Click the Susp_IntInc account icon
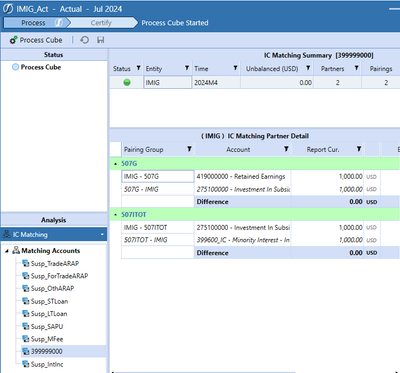Viewport: 400px width, 373px height. pos(26,364)
